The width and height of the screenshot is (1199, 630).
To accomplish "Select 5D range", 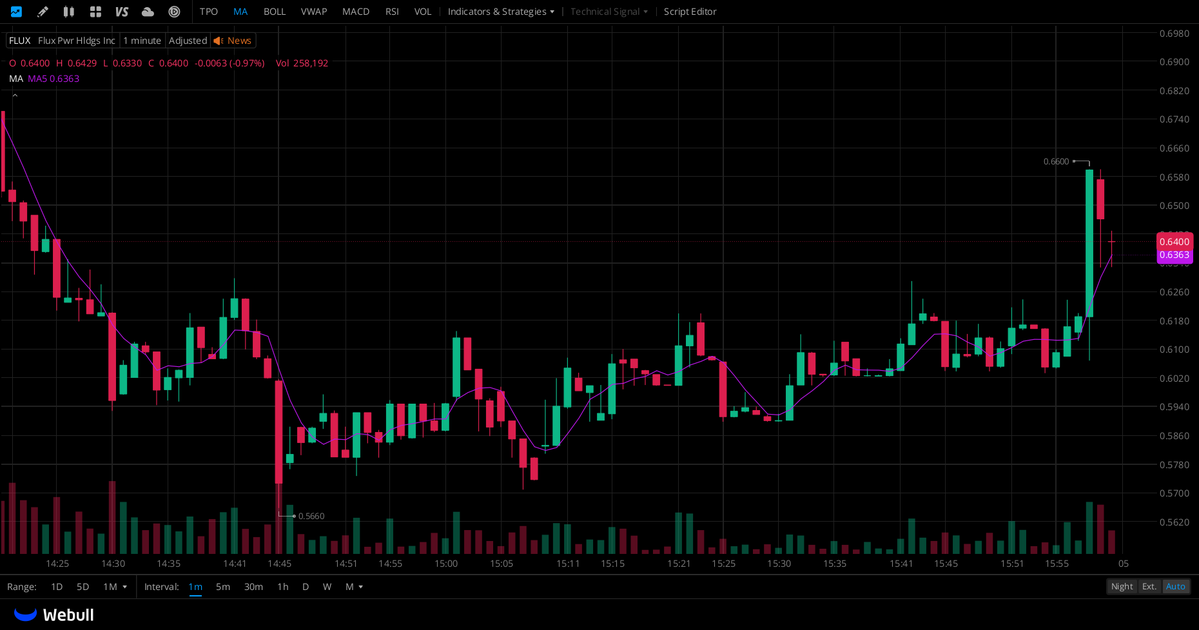I will click(83, 586).
